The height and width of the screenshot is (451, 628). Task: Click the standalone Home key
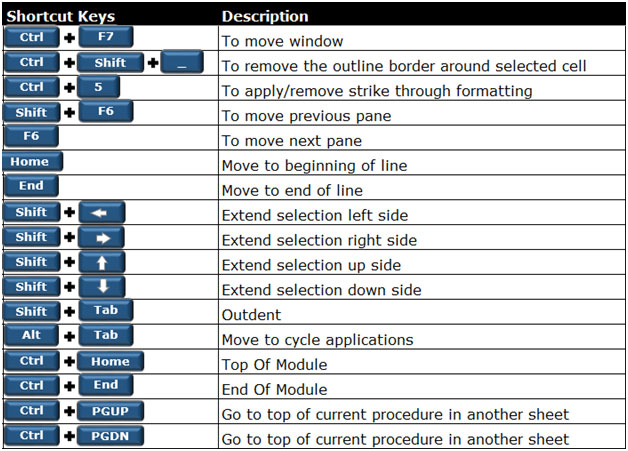click(32, 162)
